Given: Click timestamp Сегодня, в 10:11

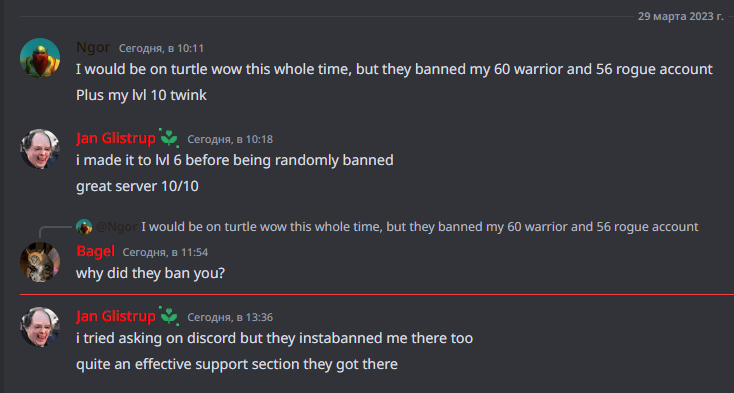Looking at the screenshot, I should (x=161, y=48).
